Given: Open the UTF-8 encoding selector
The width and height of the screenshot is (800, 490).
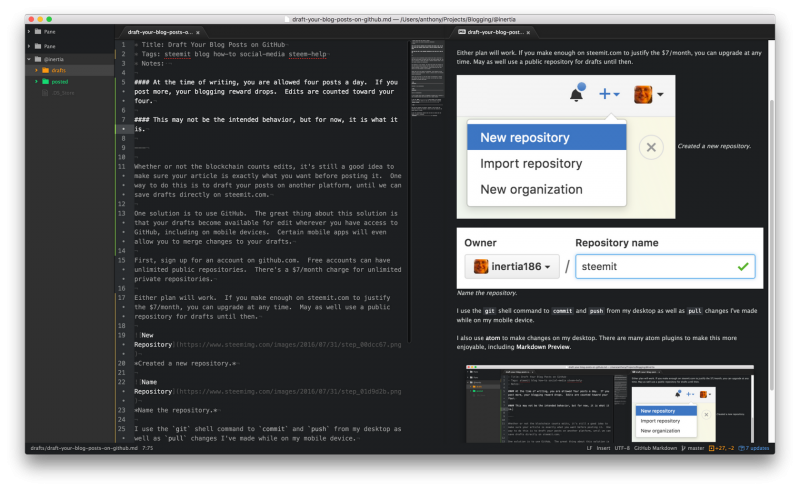Looking at the screenshot, I should 622,448.
